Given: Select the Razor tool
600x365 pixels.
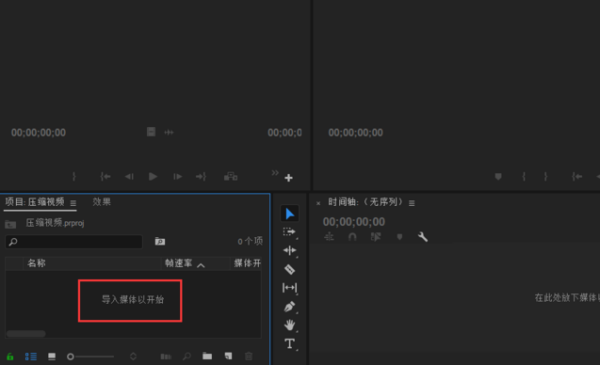Looking at the screenshot, I should (290, 269).
